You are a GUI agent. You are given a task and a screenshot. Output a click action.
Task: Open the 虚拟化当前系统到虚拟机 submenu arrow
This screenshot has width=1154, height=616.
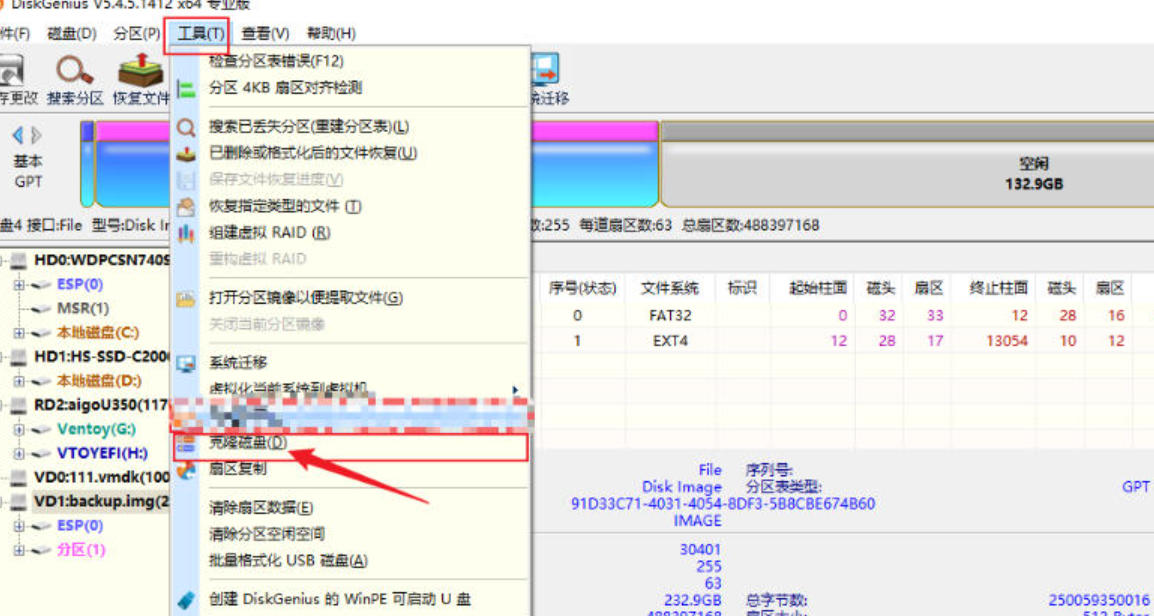(x=515, y=389)
